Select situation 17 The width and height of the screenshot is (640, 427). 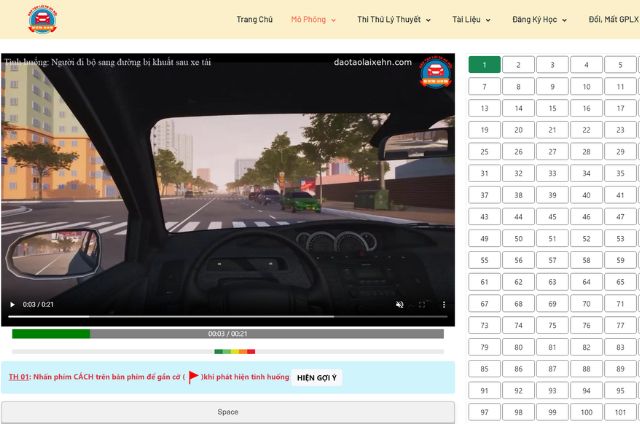620,108
